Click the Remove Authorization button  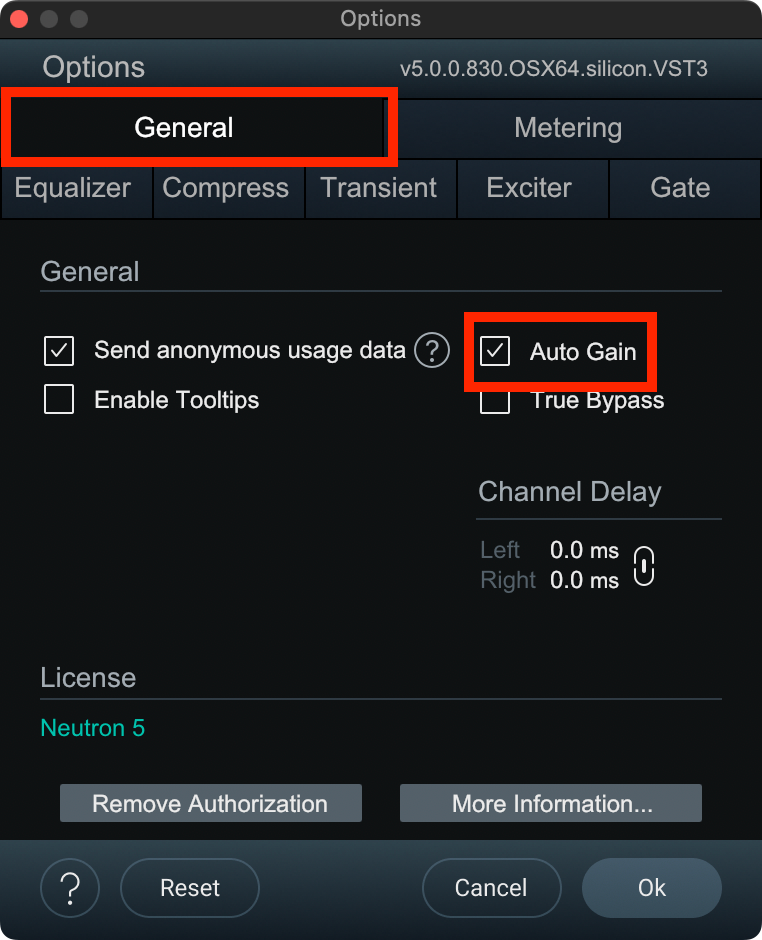pyautogui.click(x=210, y=804)
